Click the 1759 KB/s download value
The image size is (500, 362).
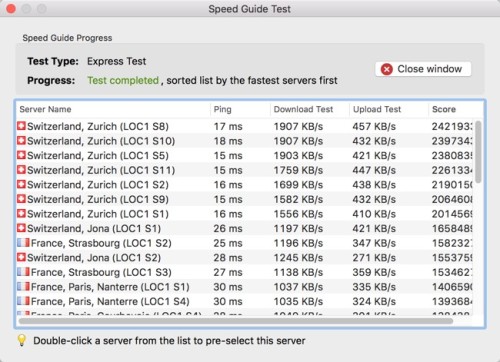[x=298, y=171]
